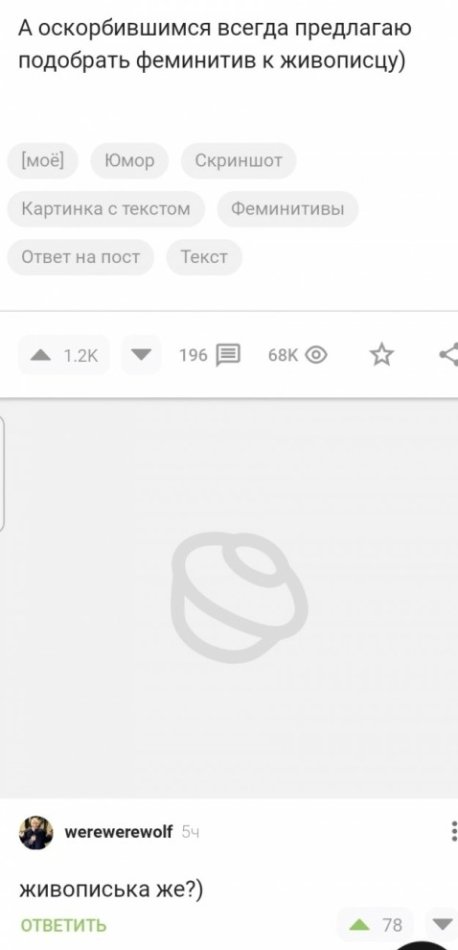
Task: Share the post via the share icon
Action: pyautogui.click(x=449, y=354)
